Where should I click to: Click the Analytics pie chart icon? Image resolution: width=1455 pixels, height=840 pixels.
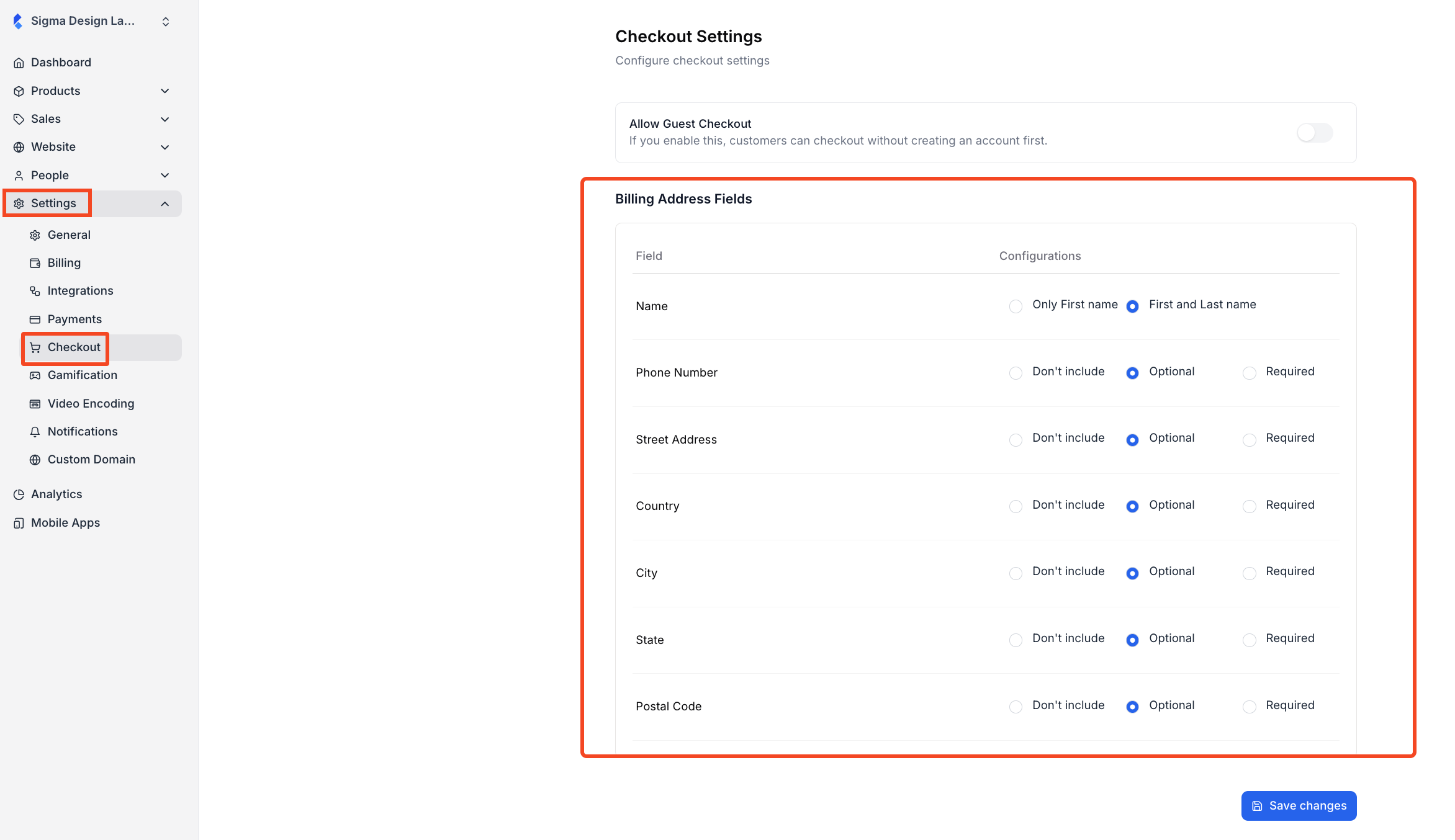(19, 494)
